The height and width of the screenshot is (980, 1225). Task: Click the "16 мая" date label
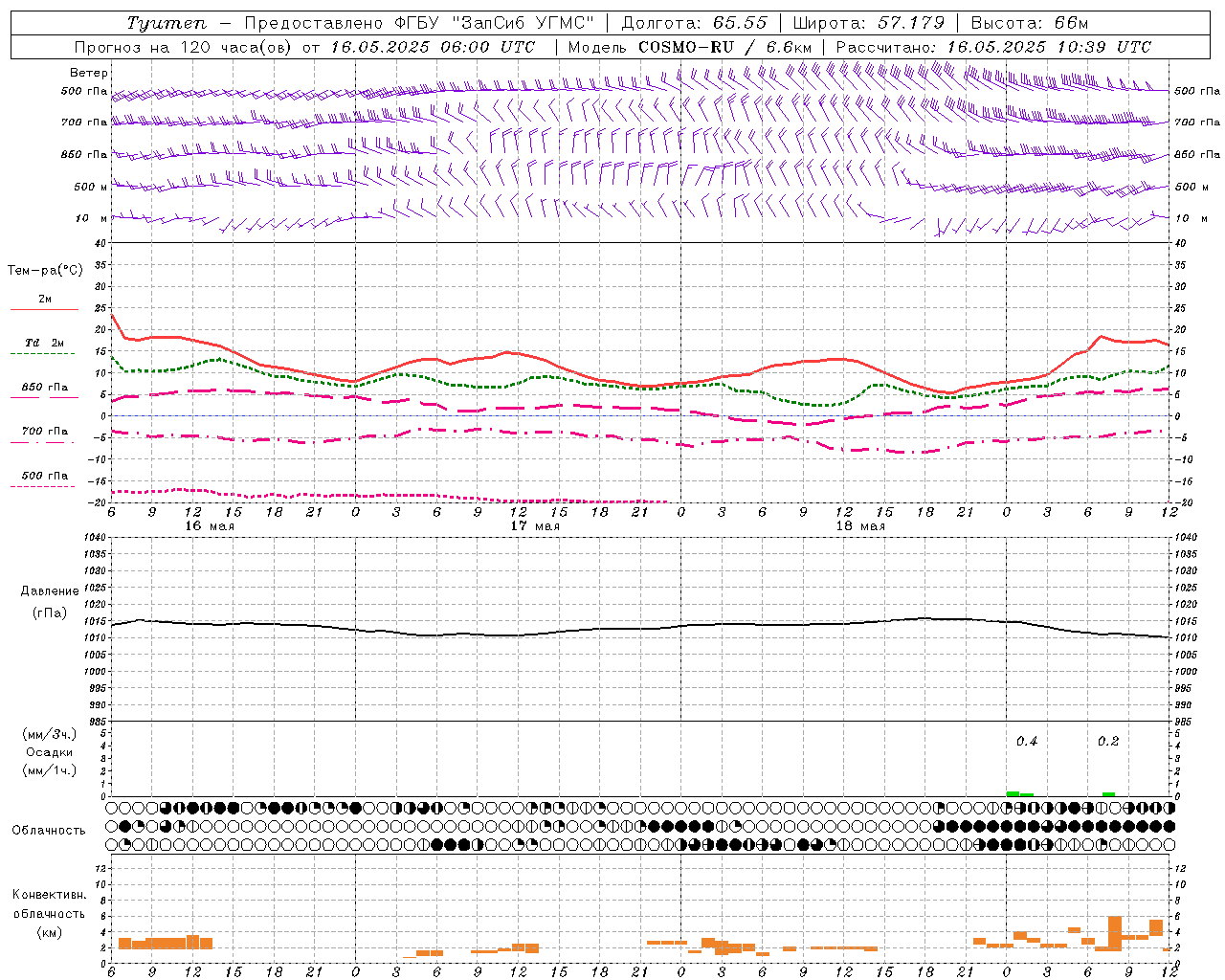coord(209,526)
